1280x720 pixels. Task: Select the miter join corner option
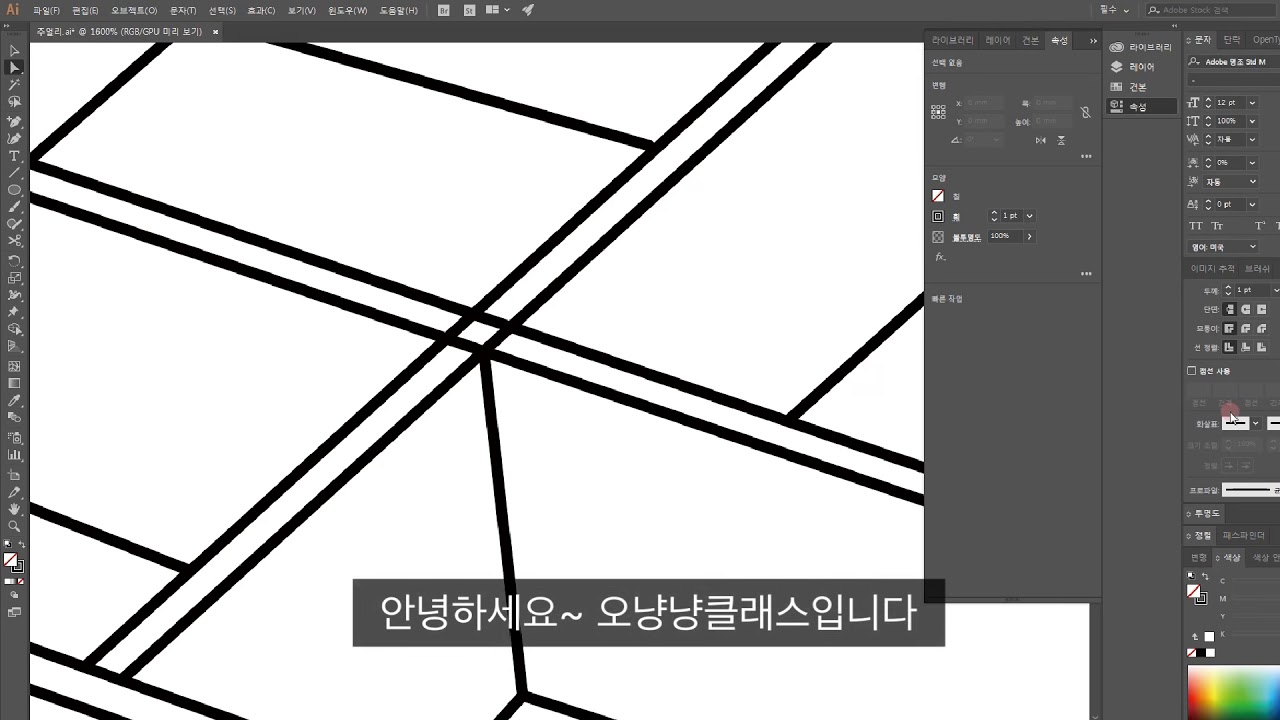(x=1230, y=328)
